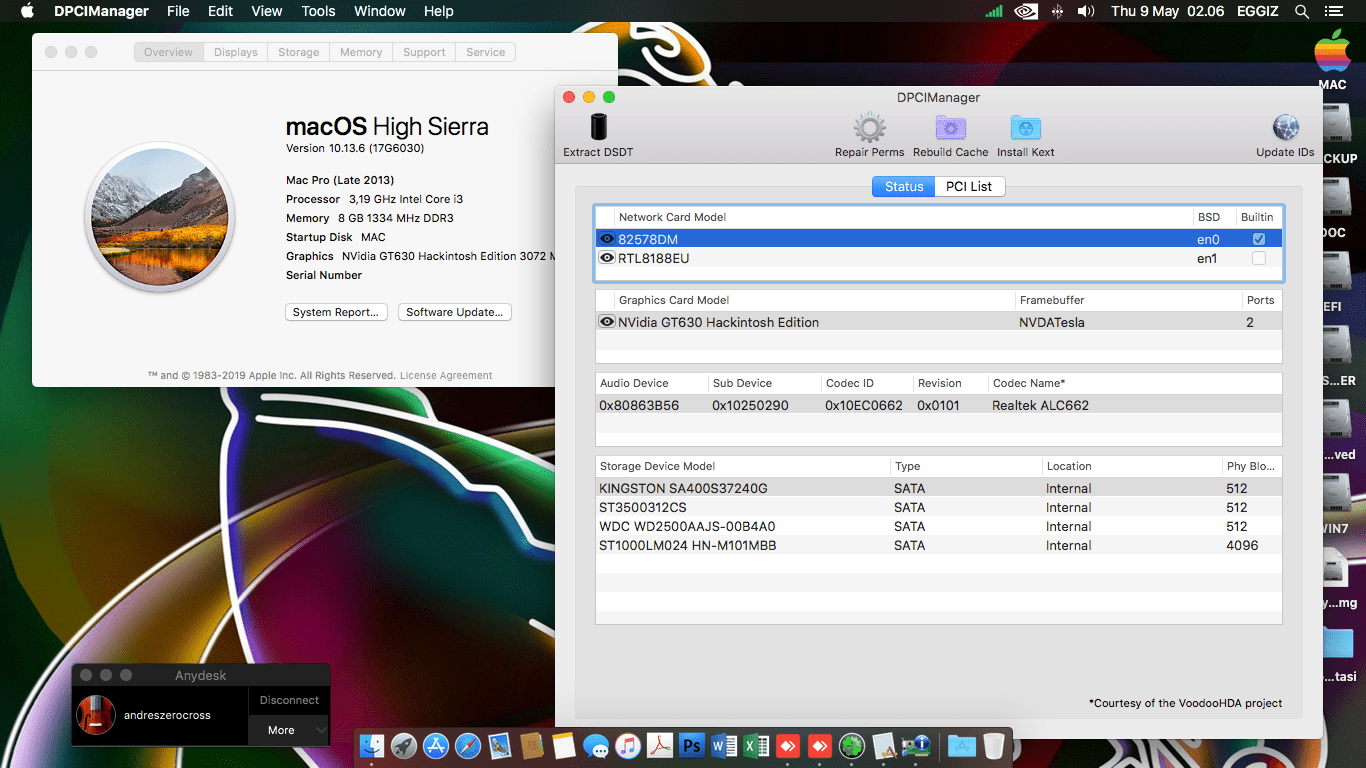Viewport: 1366px width, 768px height.
Task: Open Displays tab in About This Mac
Action: click(x=236, y=52)
